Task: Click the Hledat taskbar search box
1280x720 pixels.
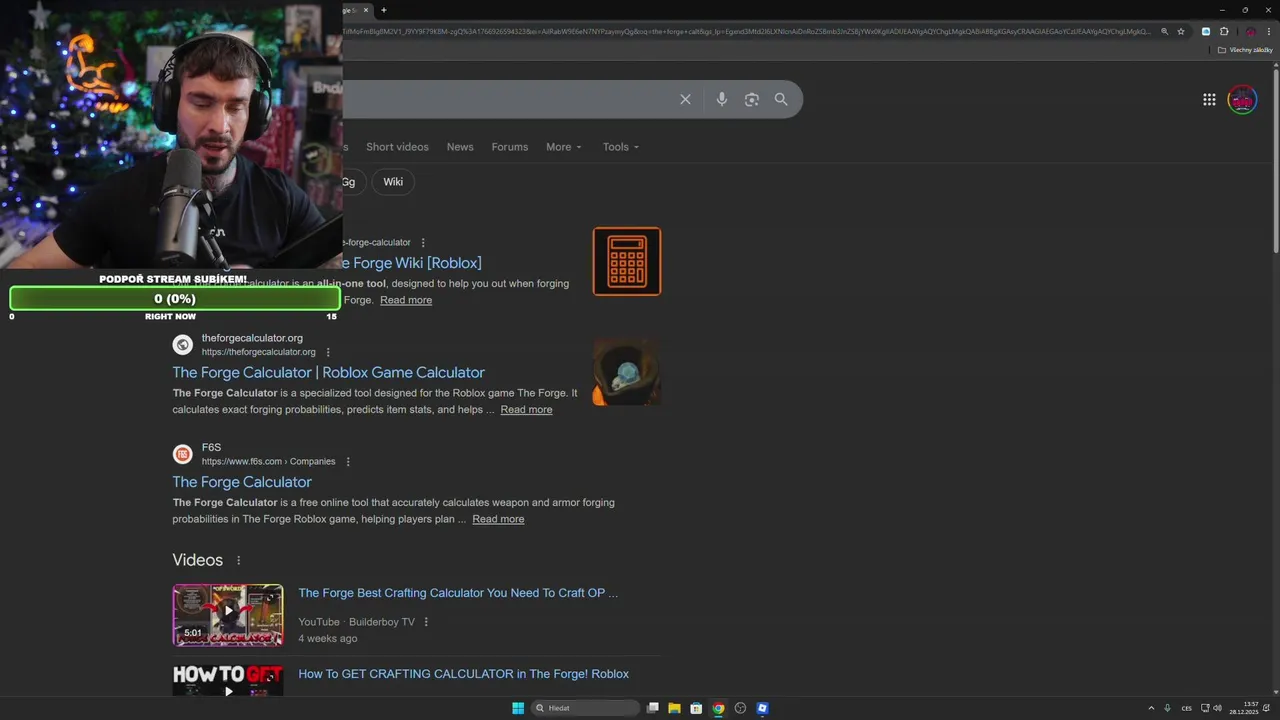Action: click(586, 708)
